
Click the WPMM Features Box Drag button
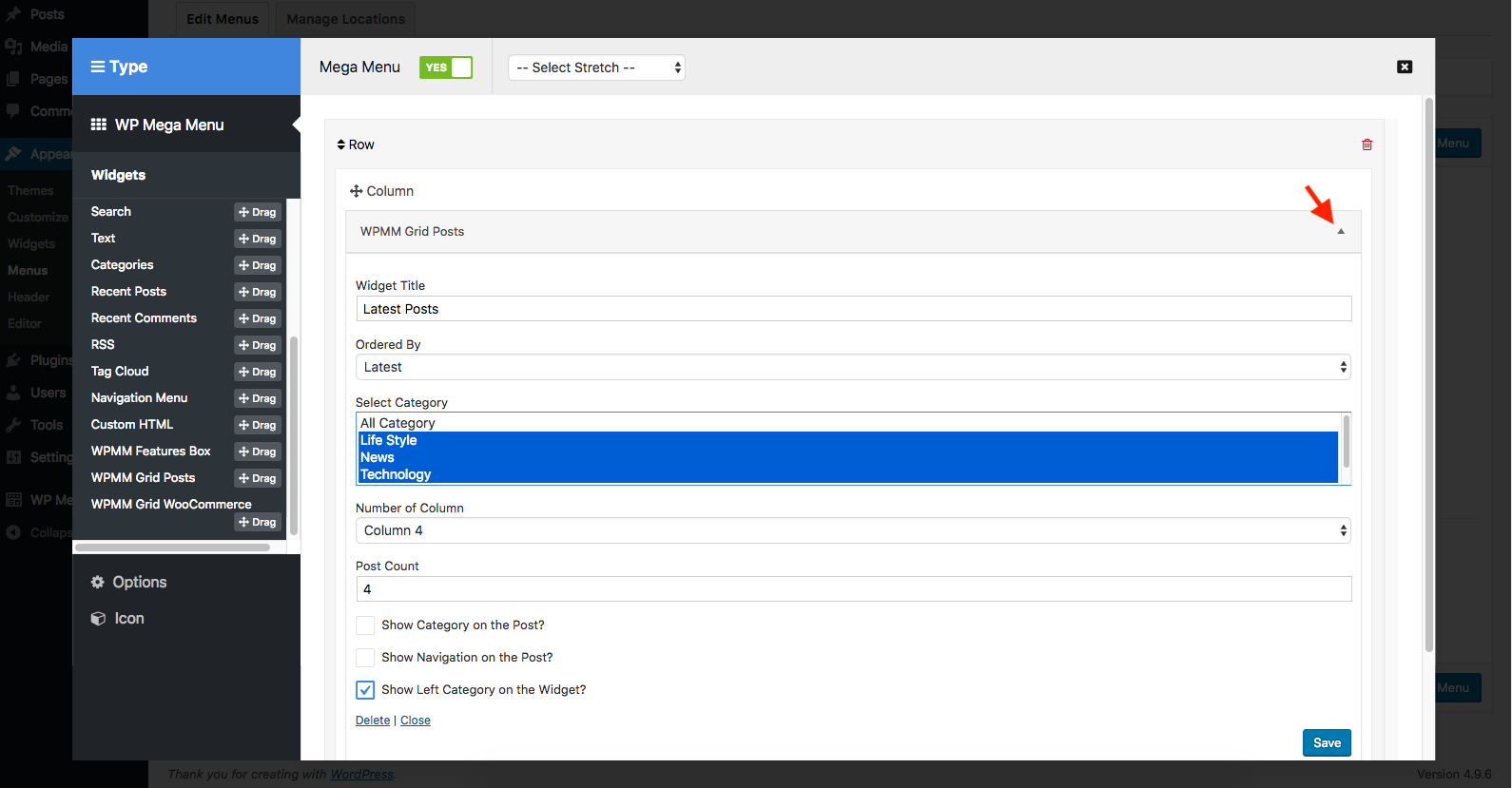tap(258, 452)
